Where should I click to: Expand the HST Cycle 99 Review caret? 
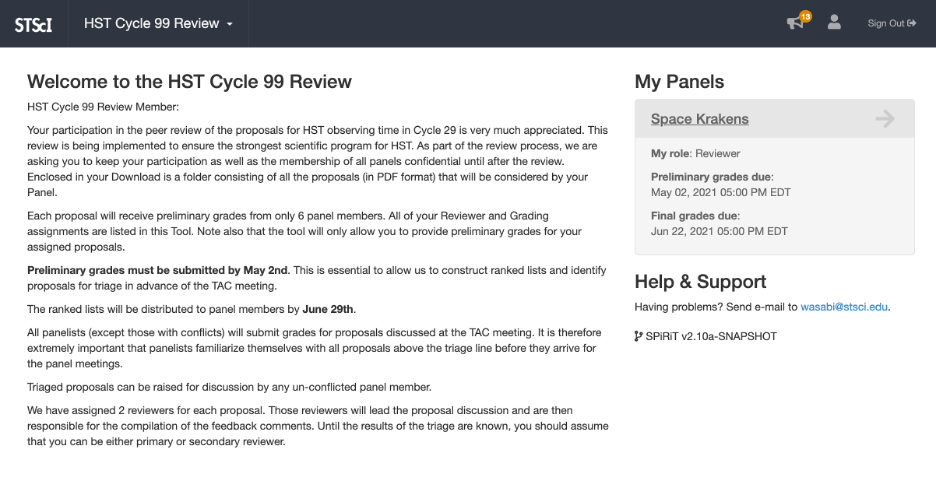click(230, 24)
